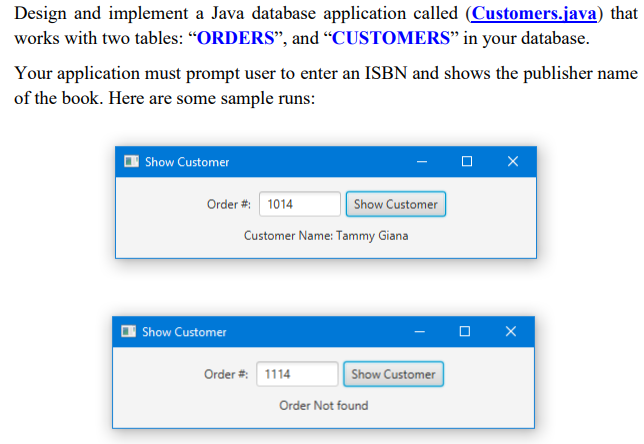Click 'Order #:' label in the 1114 window
The image size is (644, 444).
click(x=226, y=374)
